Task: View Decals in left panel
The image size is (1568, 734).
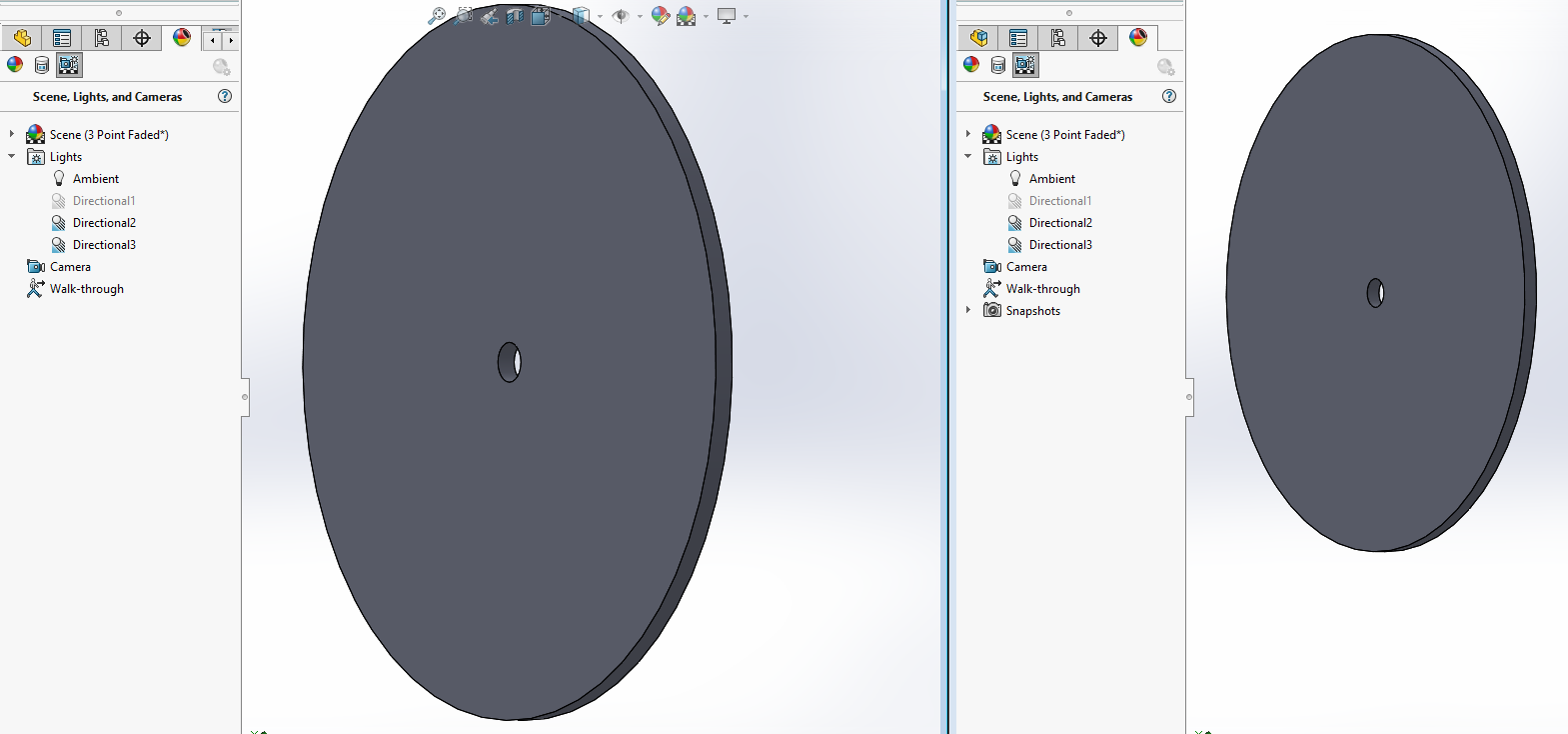Action: tap(42, 65)
